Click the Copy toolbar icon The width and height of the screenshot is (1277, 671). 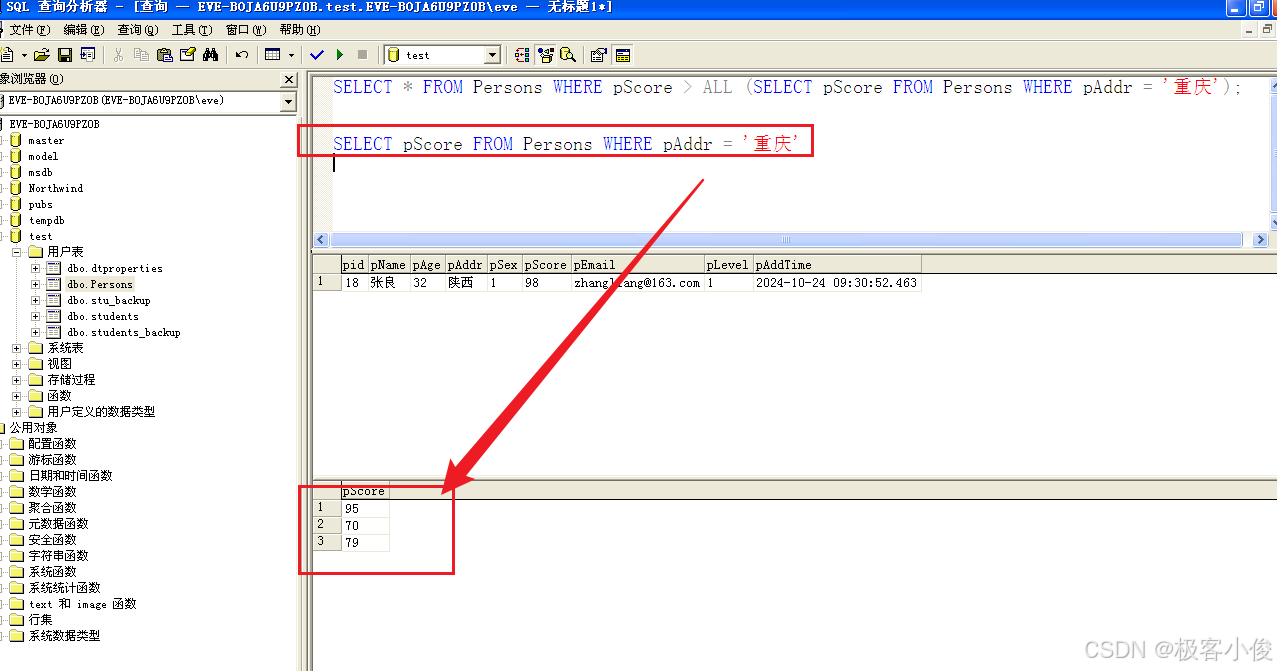pos(142,55)
